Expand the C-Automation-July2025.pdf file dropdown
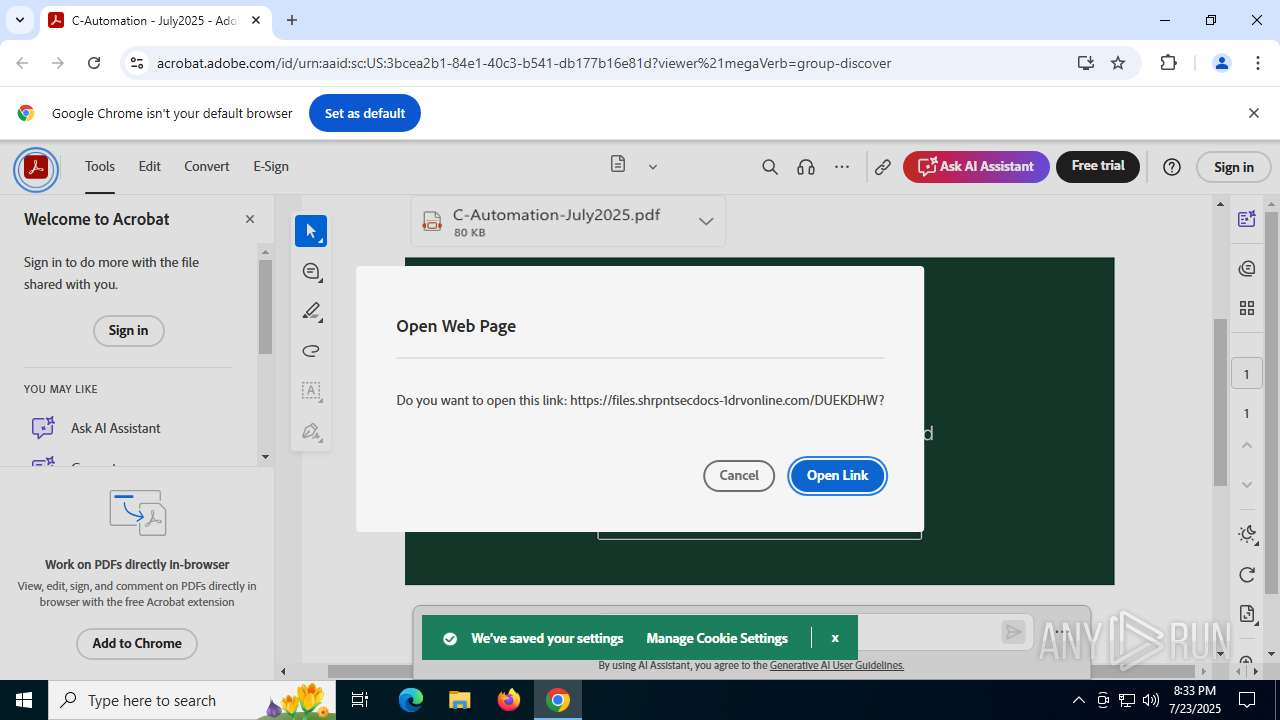This screenshot has width=1280, height=720. pos(706,222)
